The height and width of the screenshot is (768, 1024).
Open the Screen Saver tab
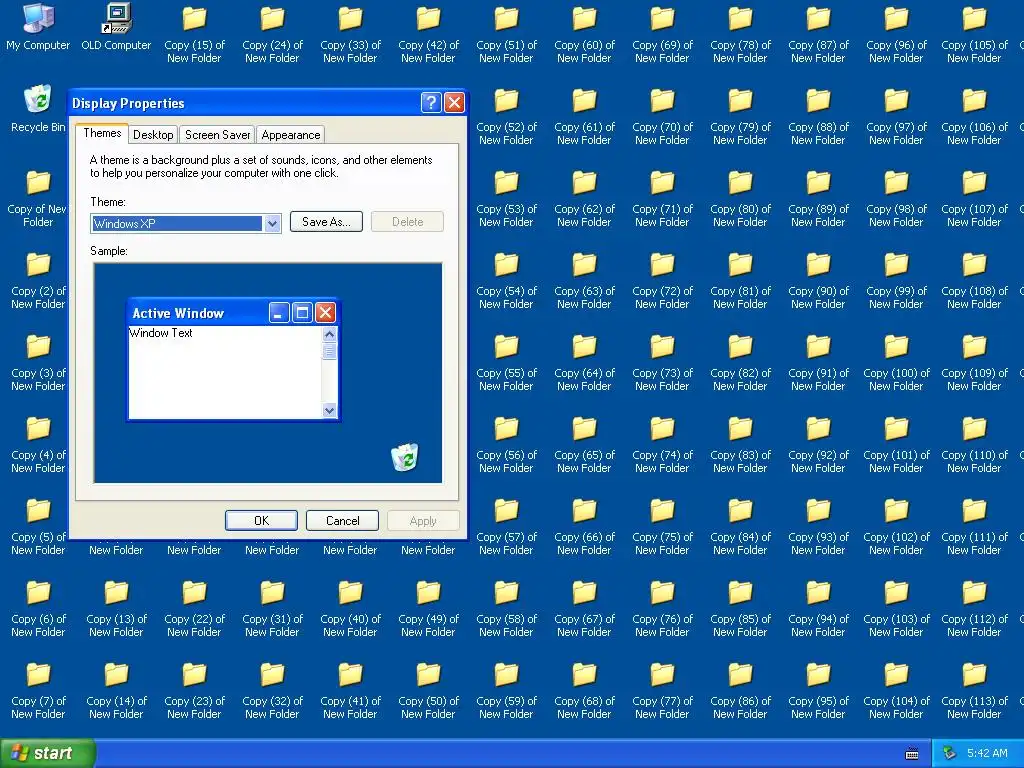217,135
